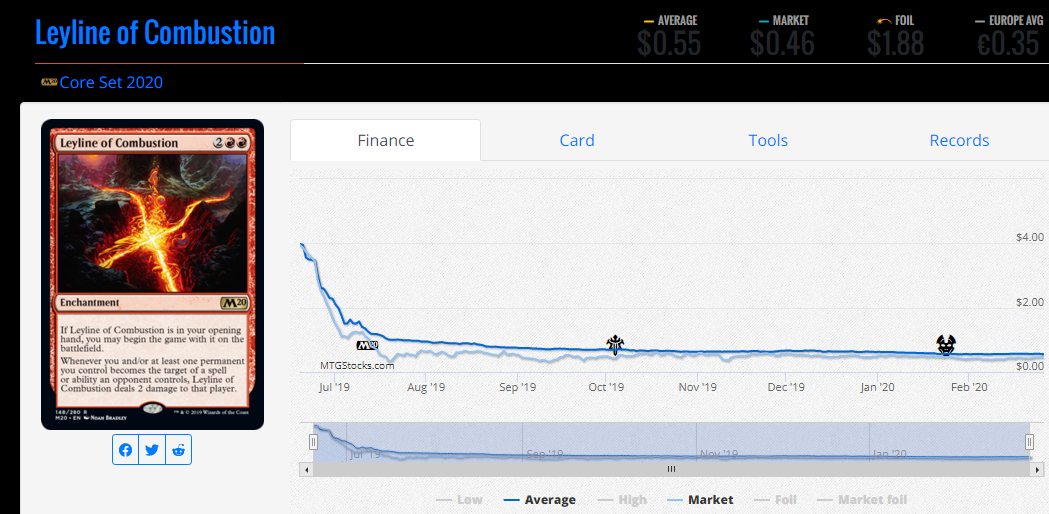
Task: Switch to the Card tab
Action: [x=577, y=141]
